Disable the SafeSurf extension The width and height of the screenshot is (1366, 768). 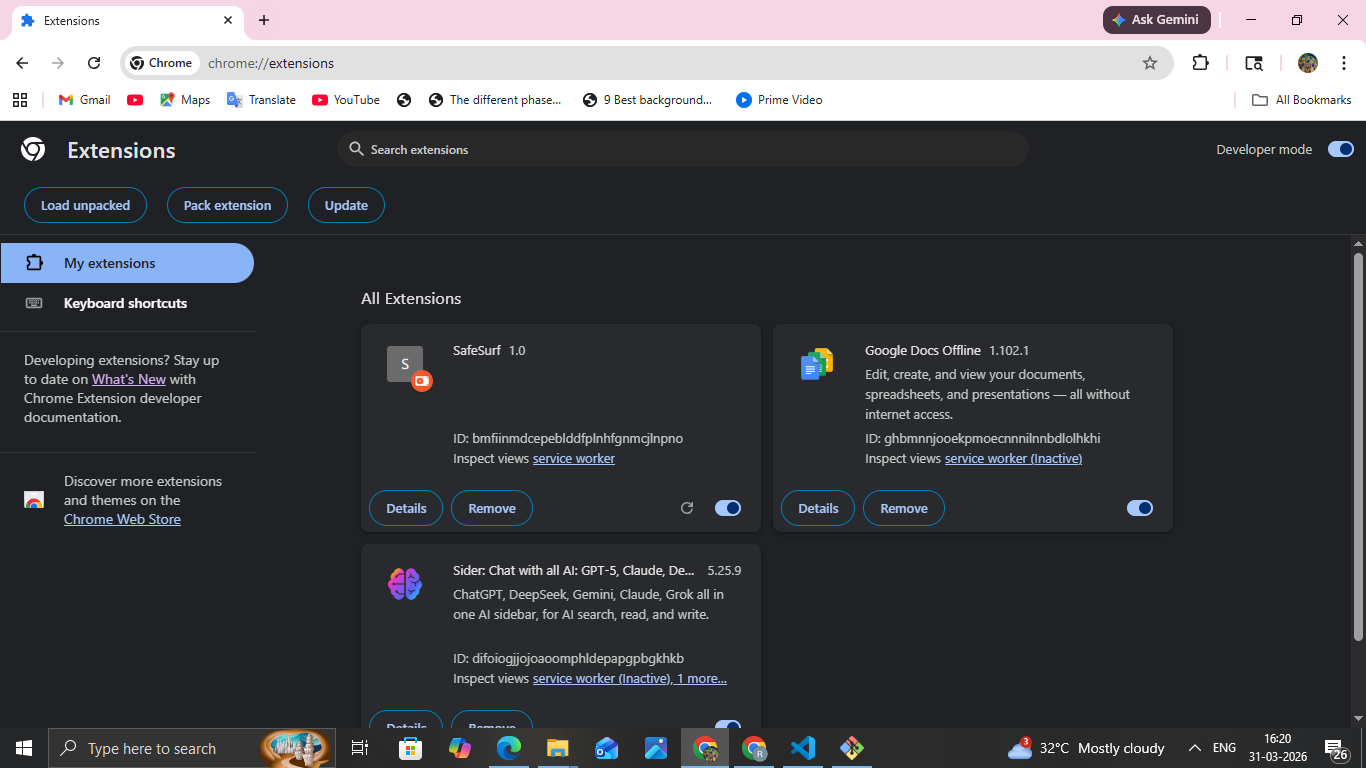click(x=728, y=508)
